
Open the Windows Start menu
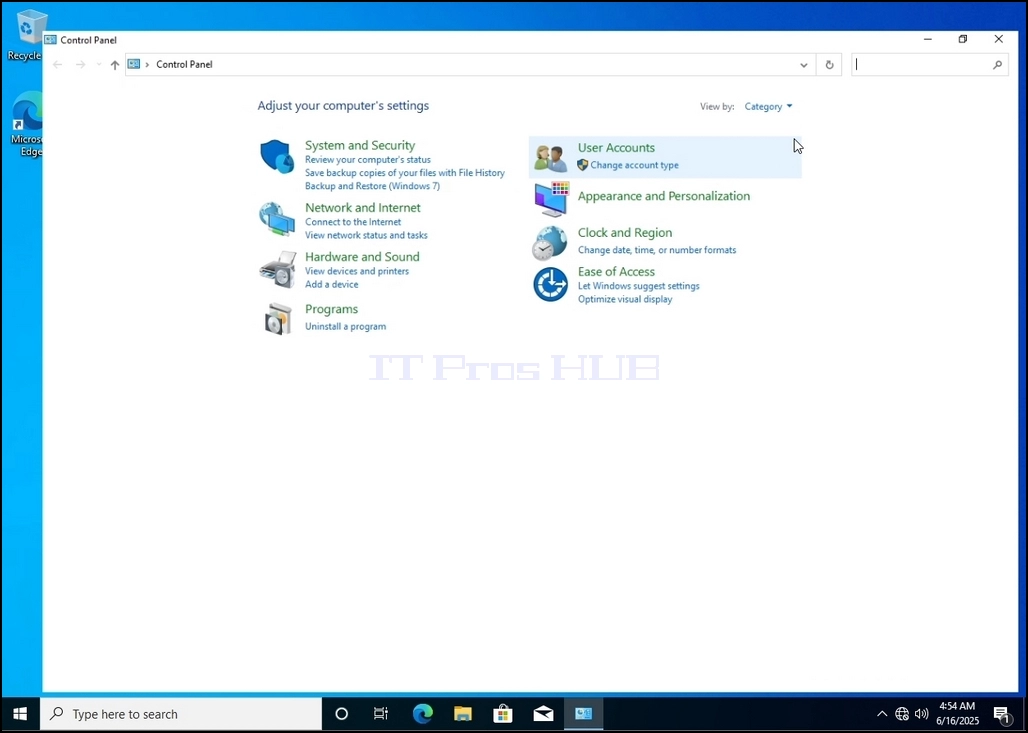point(20,714)
